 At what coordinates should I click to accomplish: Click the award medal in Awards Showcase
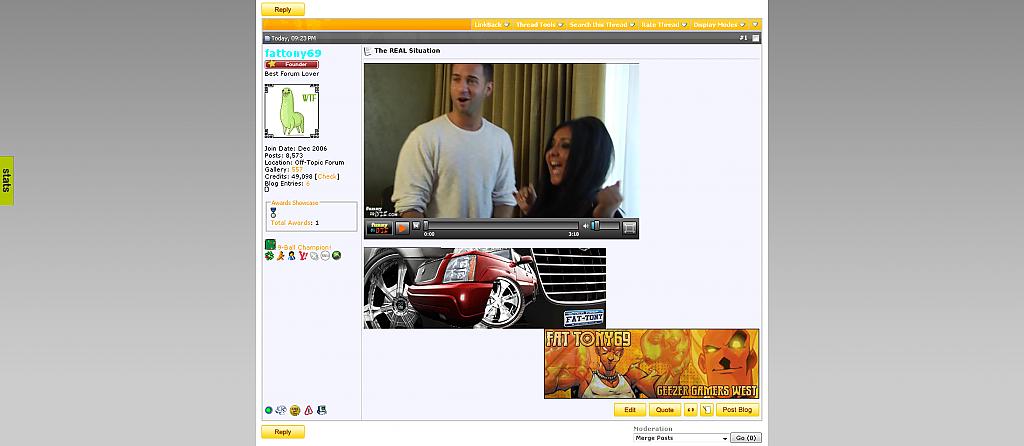coord(273,213)
